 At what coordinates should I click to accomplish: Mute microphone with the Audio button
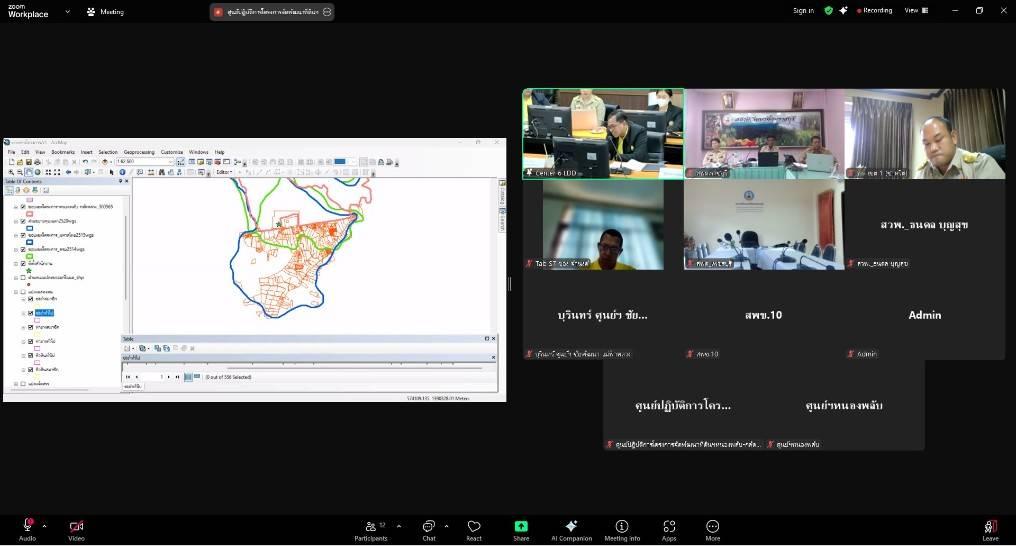pos(27,527)
